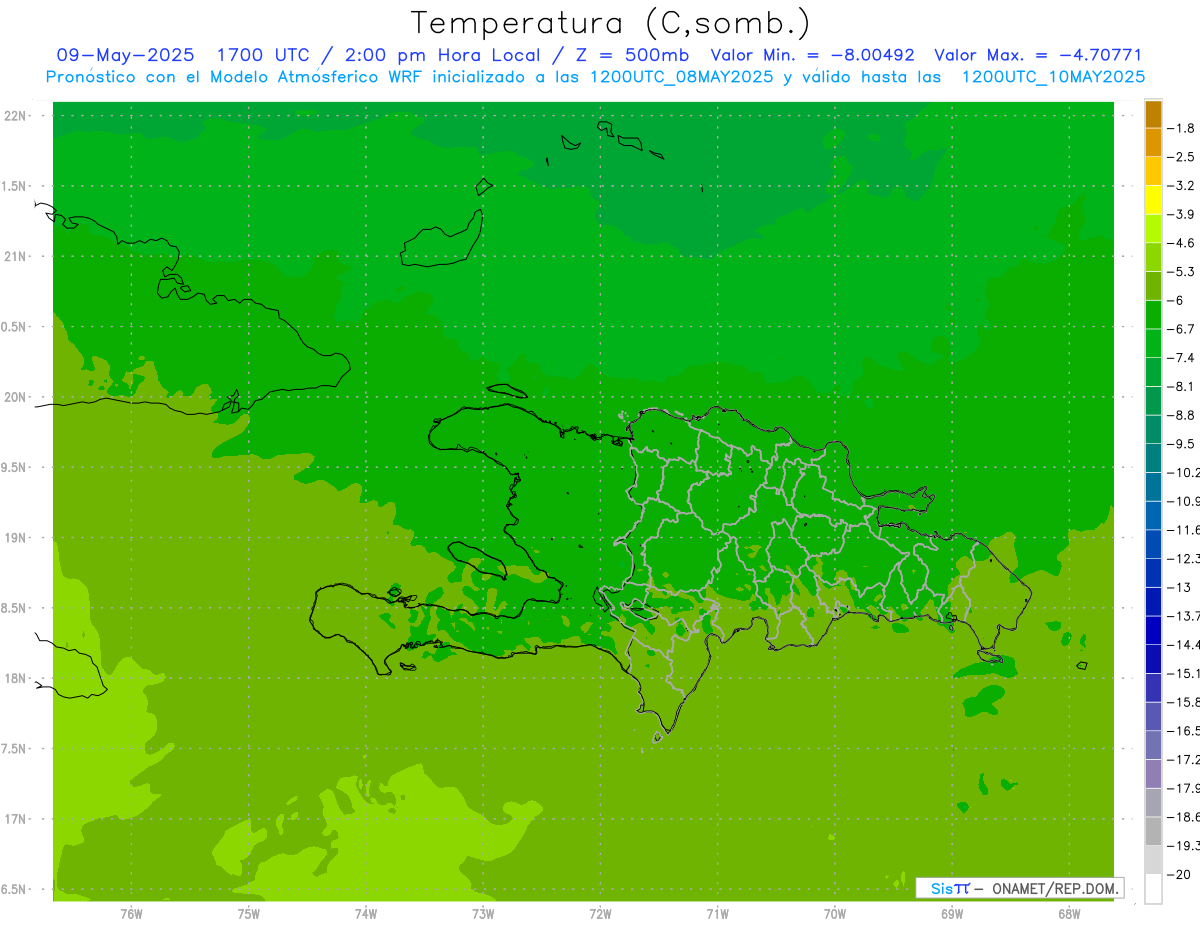Pick the dark blue swatch between -13 and -13.7
This screenshot has height=927, width=1200.
[x=1153, y=601]
